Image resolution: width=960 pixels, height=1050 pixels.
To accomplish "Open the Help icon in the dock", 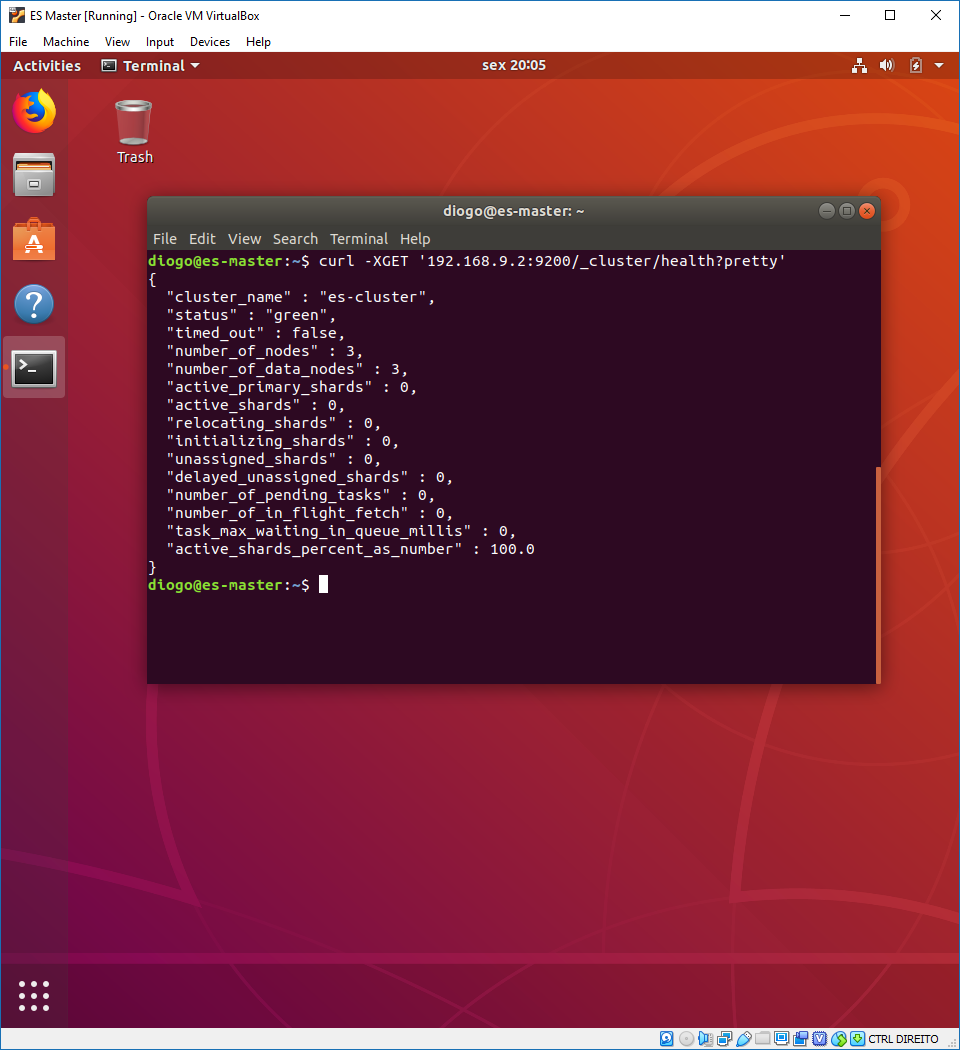I will click(34, 304).
